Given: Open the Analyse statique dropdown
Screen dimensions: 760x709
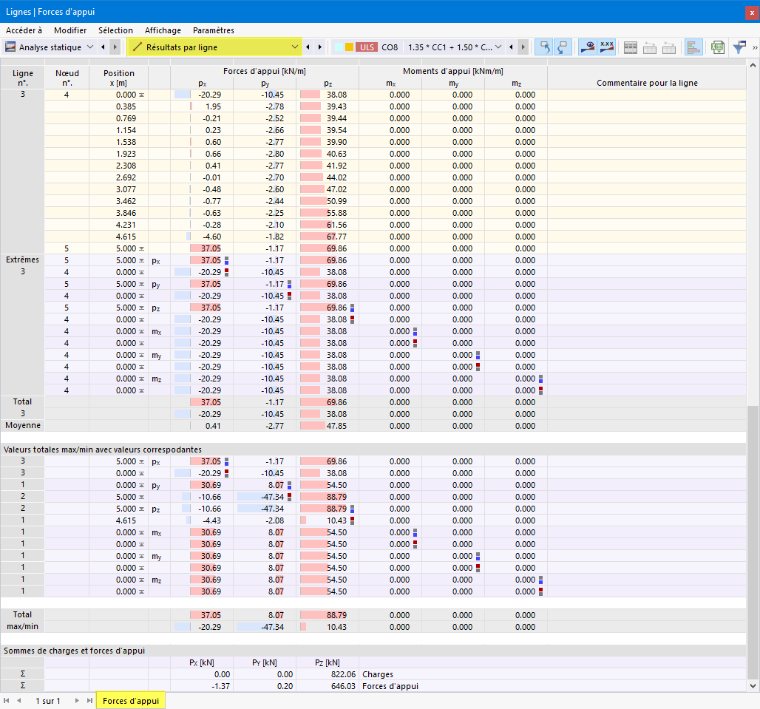Looking at the screenshot, I should pos(90,47).
